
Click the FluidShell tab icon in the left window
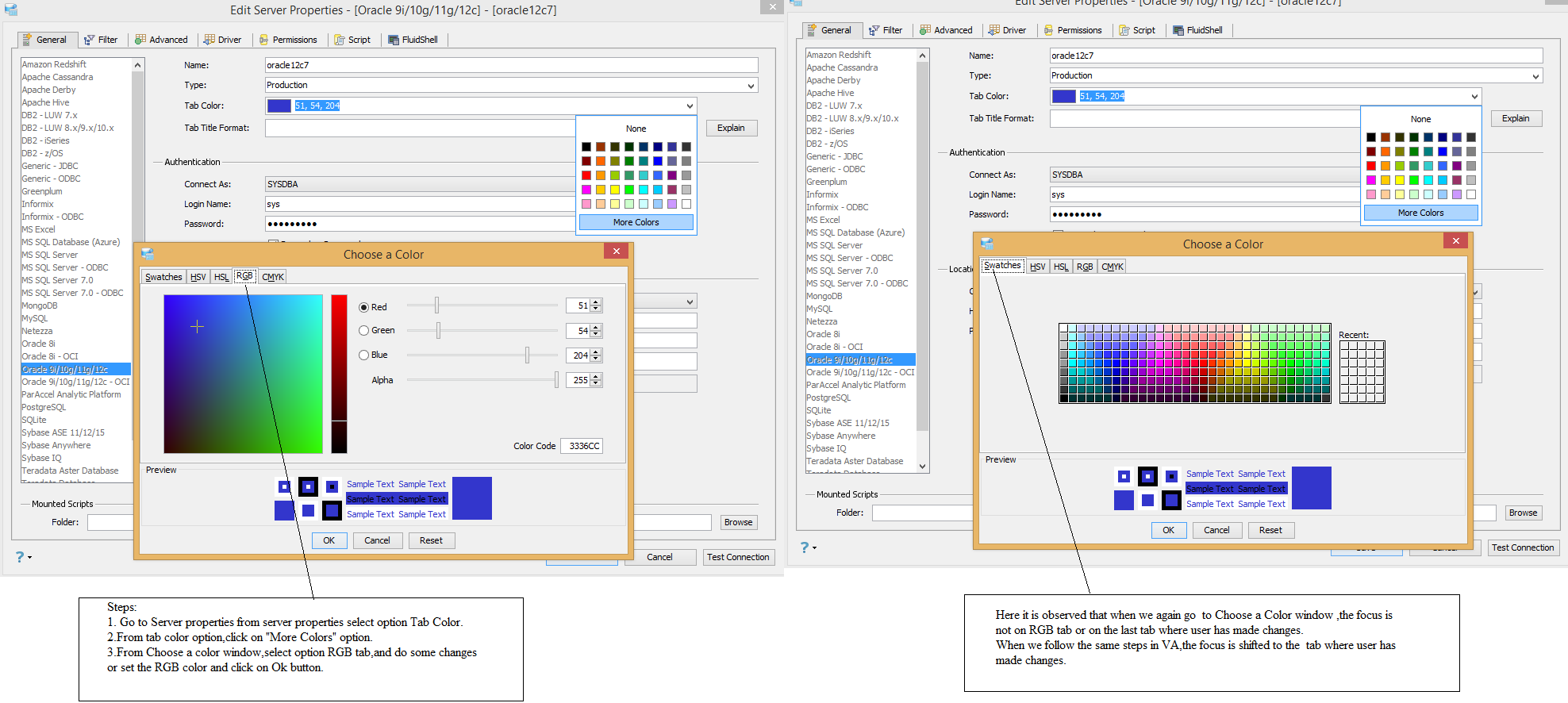(394, 40)
